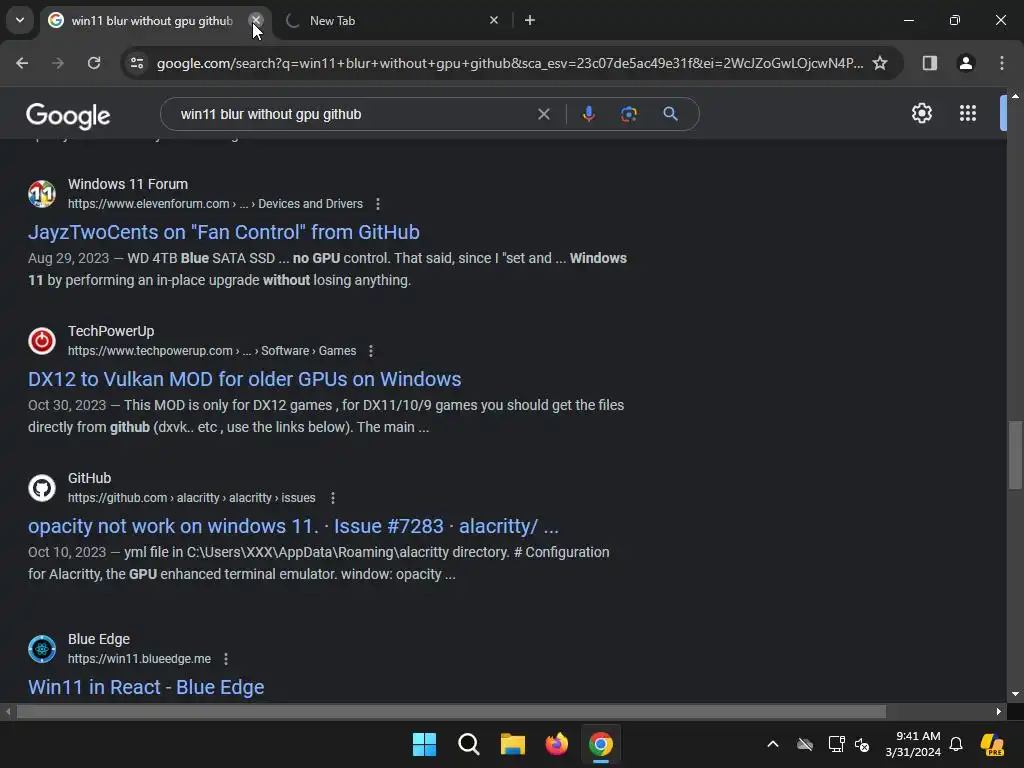Go back using the browser back arrow
1024x768 pixels.
pyautogui.click(x=22, y=63)
